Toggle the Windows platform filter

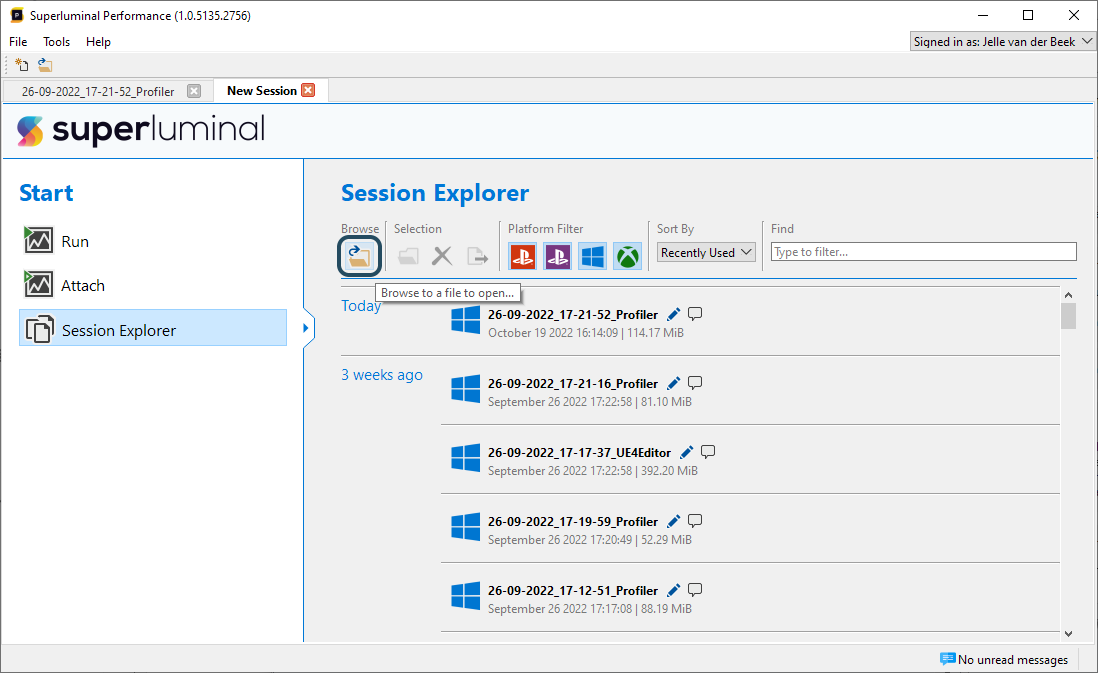(593, 256)
